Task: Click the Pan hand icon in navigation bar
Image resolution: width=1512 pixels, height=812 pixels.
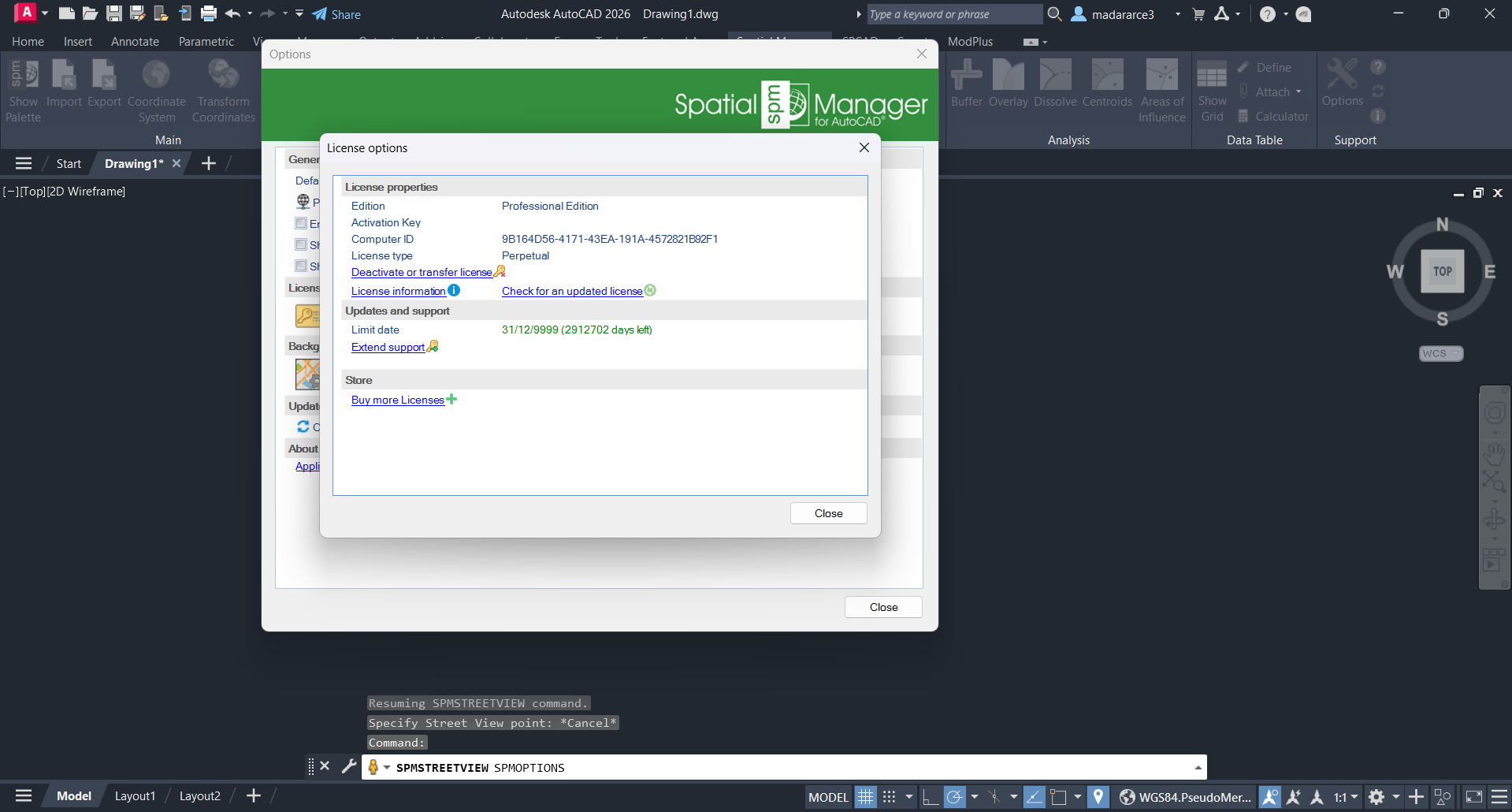Action: point(1494,454)
